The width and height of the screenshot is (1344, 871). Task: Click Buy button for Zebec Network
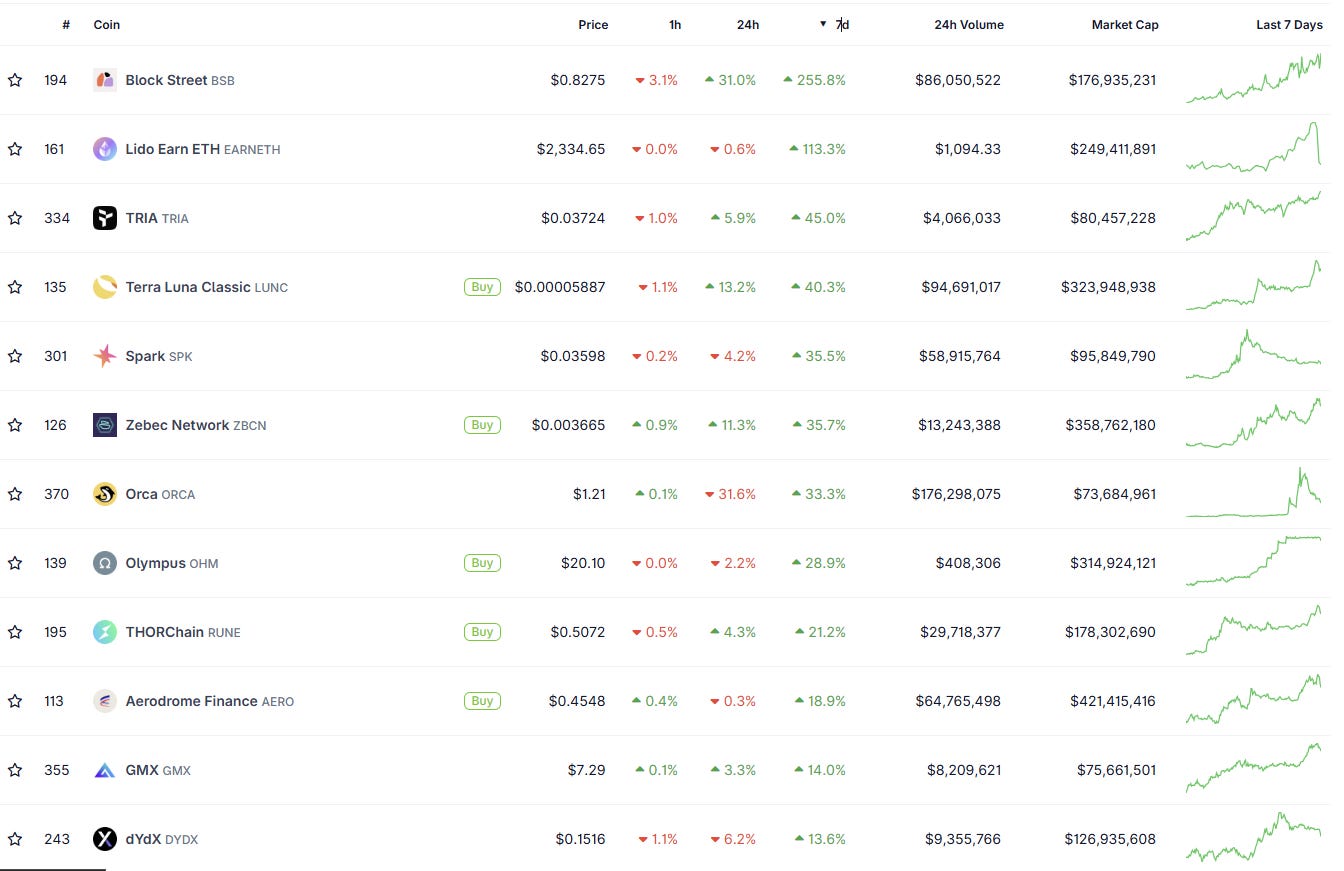click(x=482, y=425)
